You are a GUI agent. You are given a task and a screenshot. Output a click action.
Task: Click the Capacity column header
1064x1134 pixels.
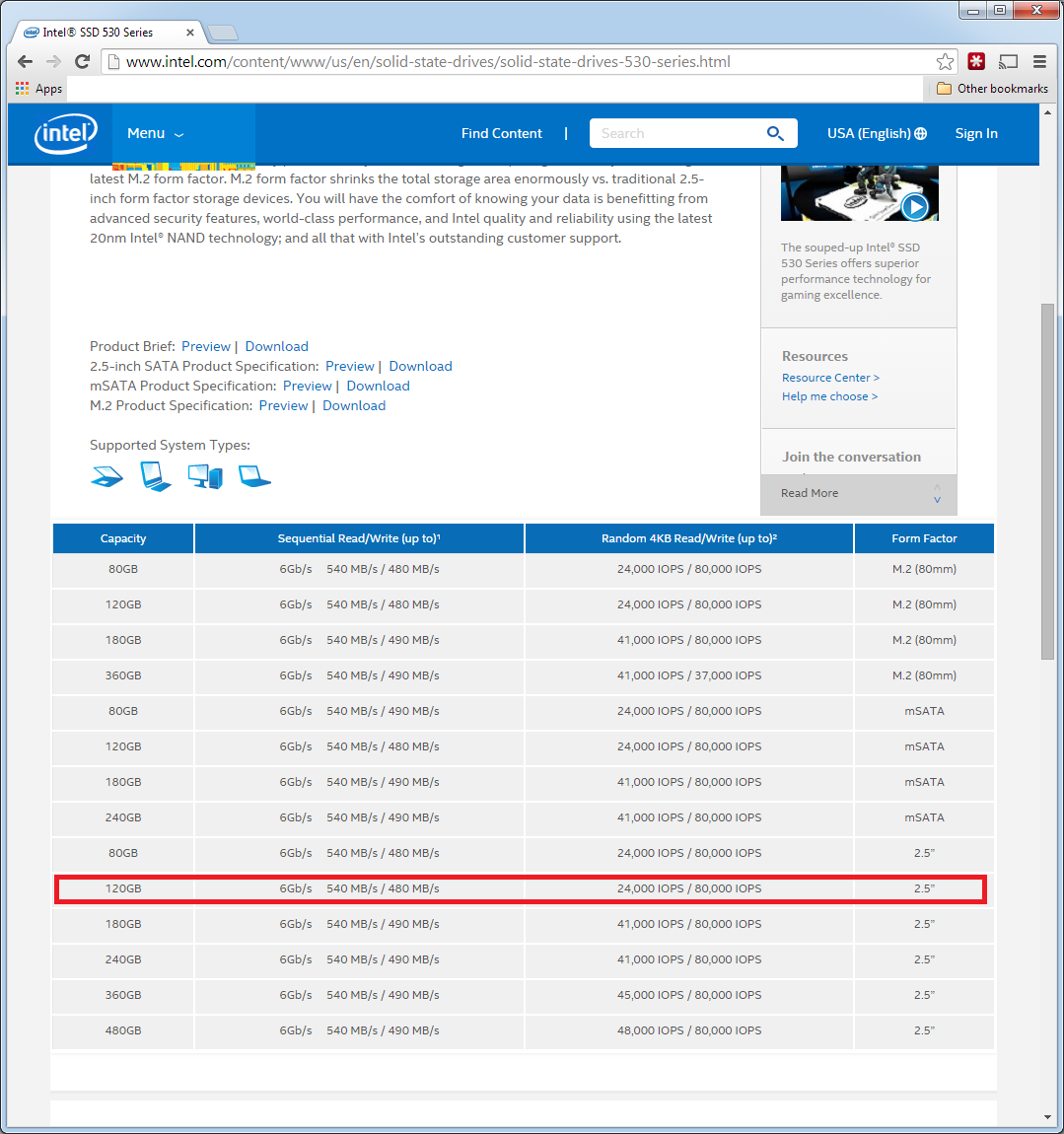click(x=123, y=538)
